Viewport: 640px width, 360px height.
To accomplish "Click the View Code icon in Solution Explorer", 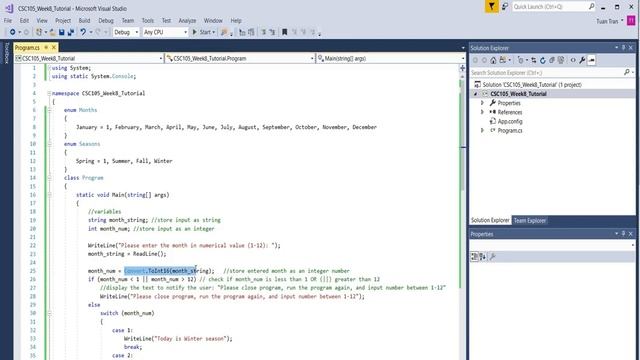I will point(573,60).
